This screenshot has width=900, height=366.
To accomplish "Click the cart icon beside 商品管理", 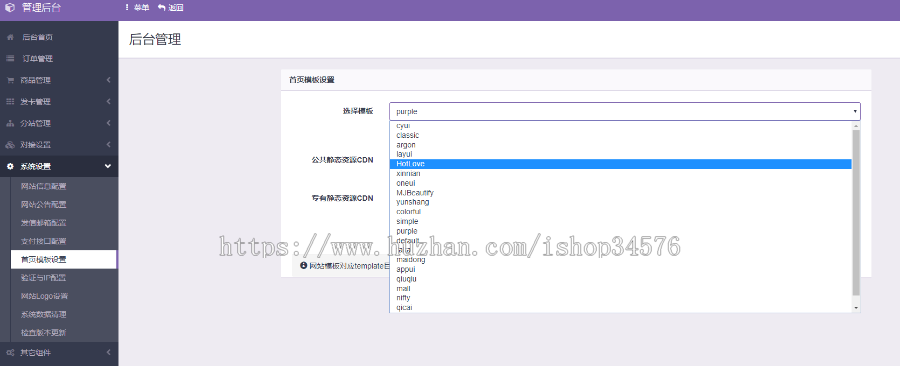I will coord(10,80).
